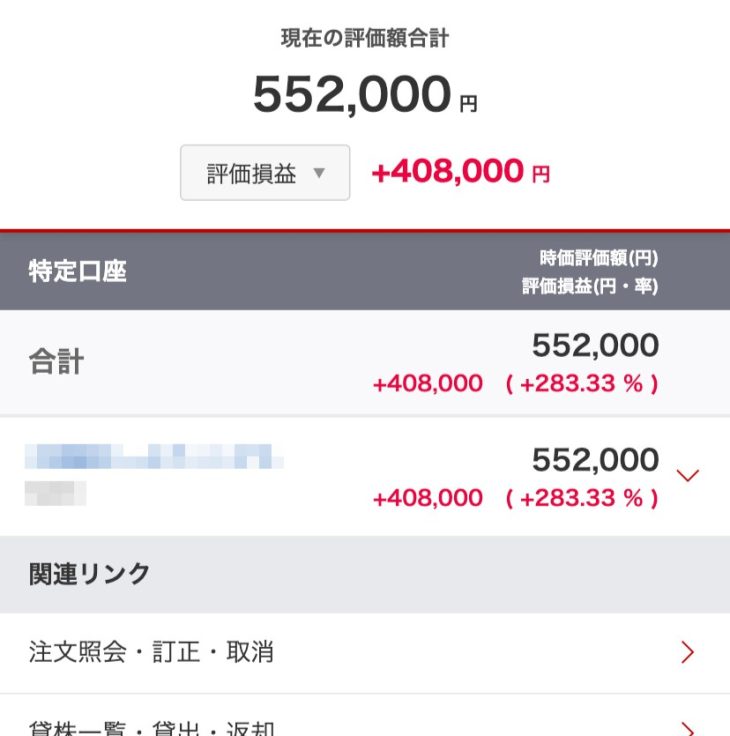Click the triangle arrow in 評価損益 selector

[319, 173]
